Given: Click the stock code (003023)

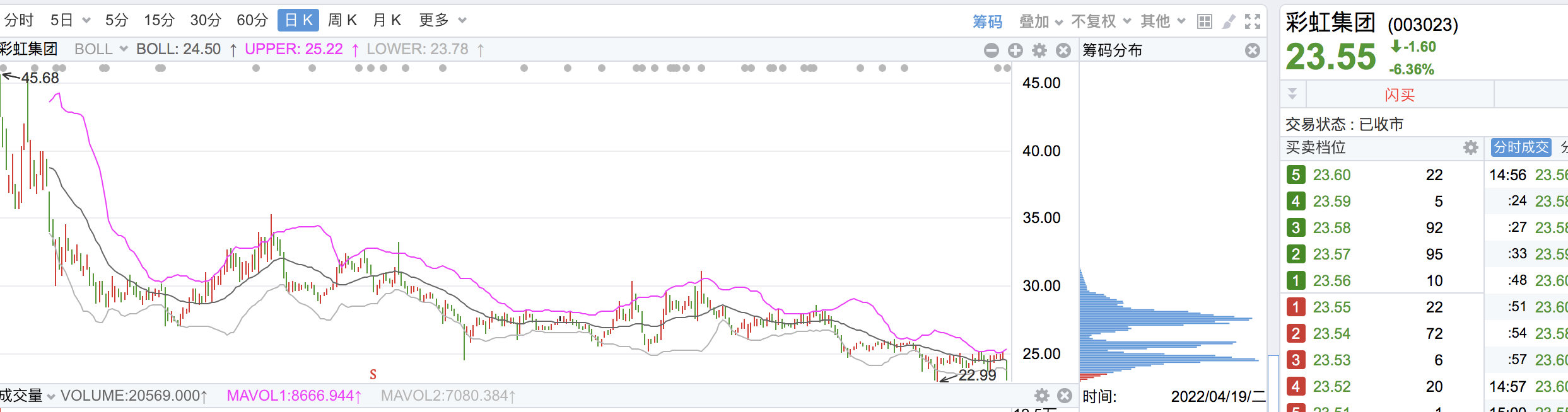Looking at the screenshot, I should point(1423,25).
